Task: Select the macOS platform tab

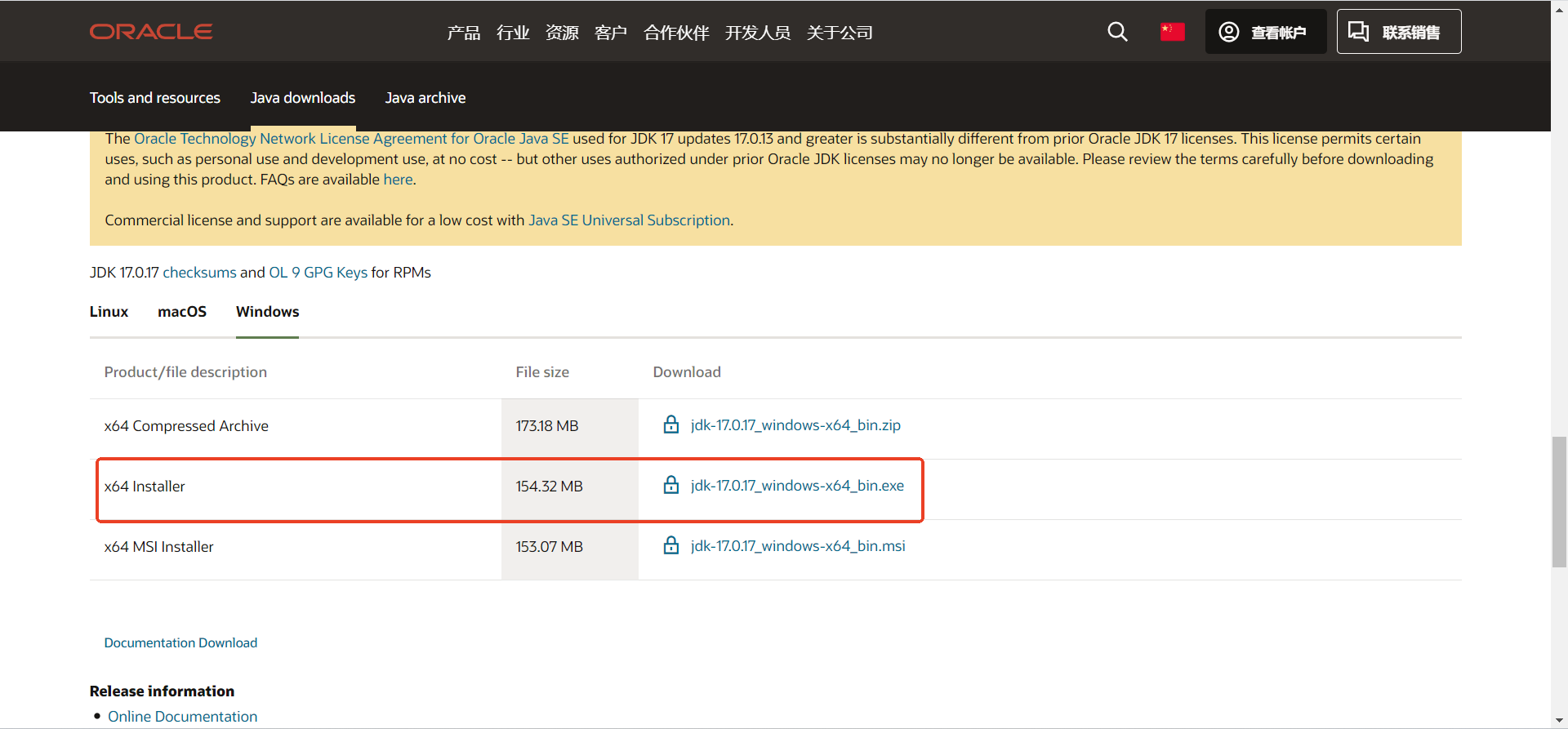Action: point(182,312)
